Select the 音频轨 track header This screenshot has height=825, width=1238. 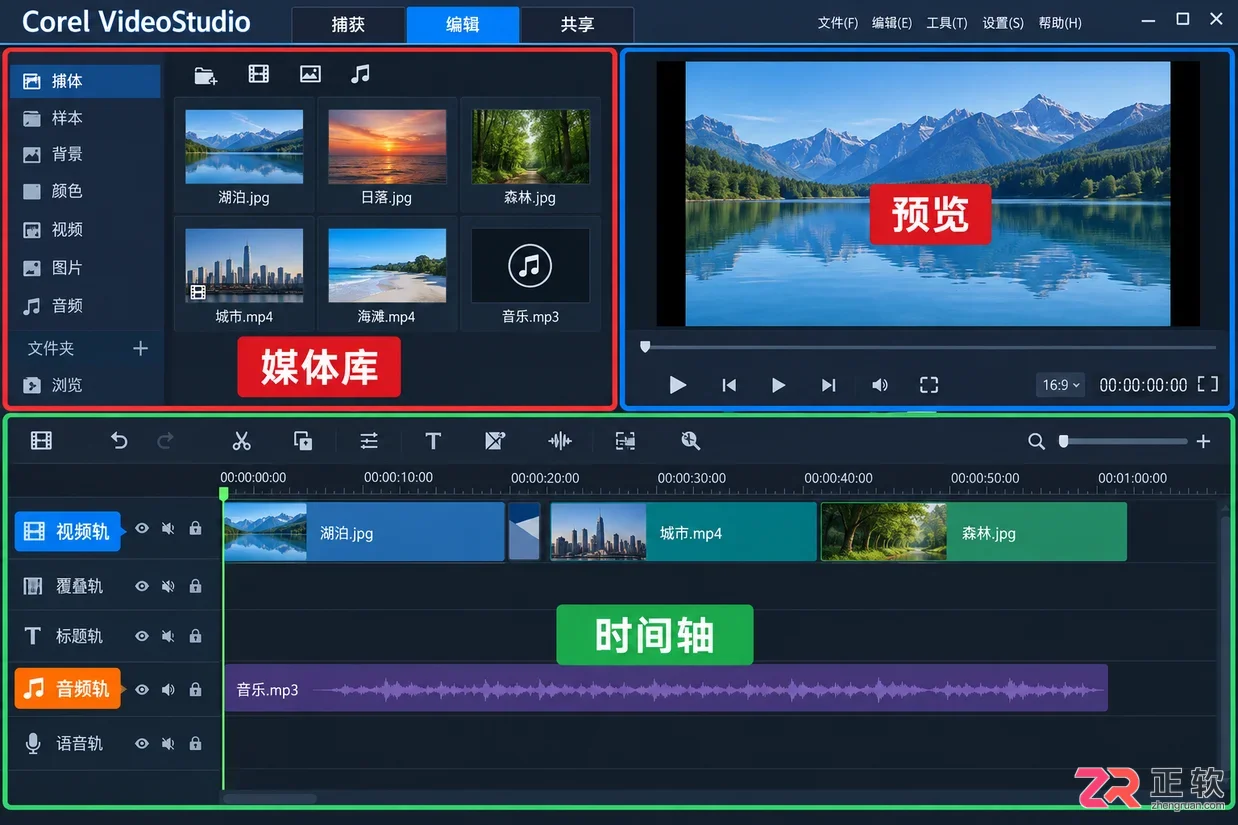coord(68,688)
